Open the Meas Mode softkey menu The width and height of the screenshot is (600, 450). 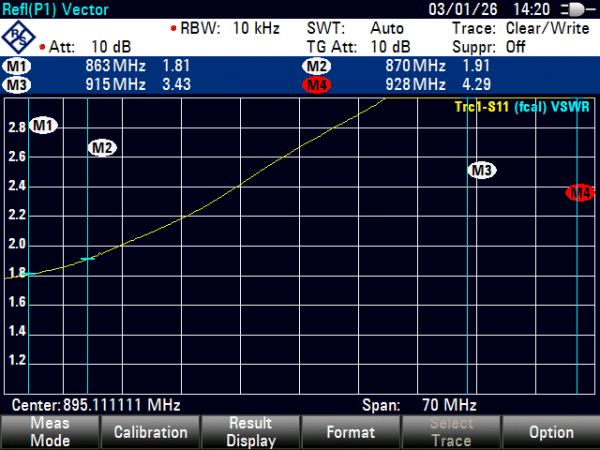49,432
